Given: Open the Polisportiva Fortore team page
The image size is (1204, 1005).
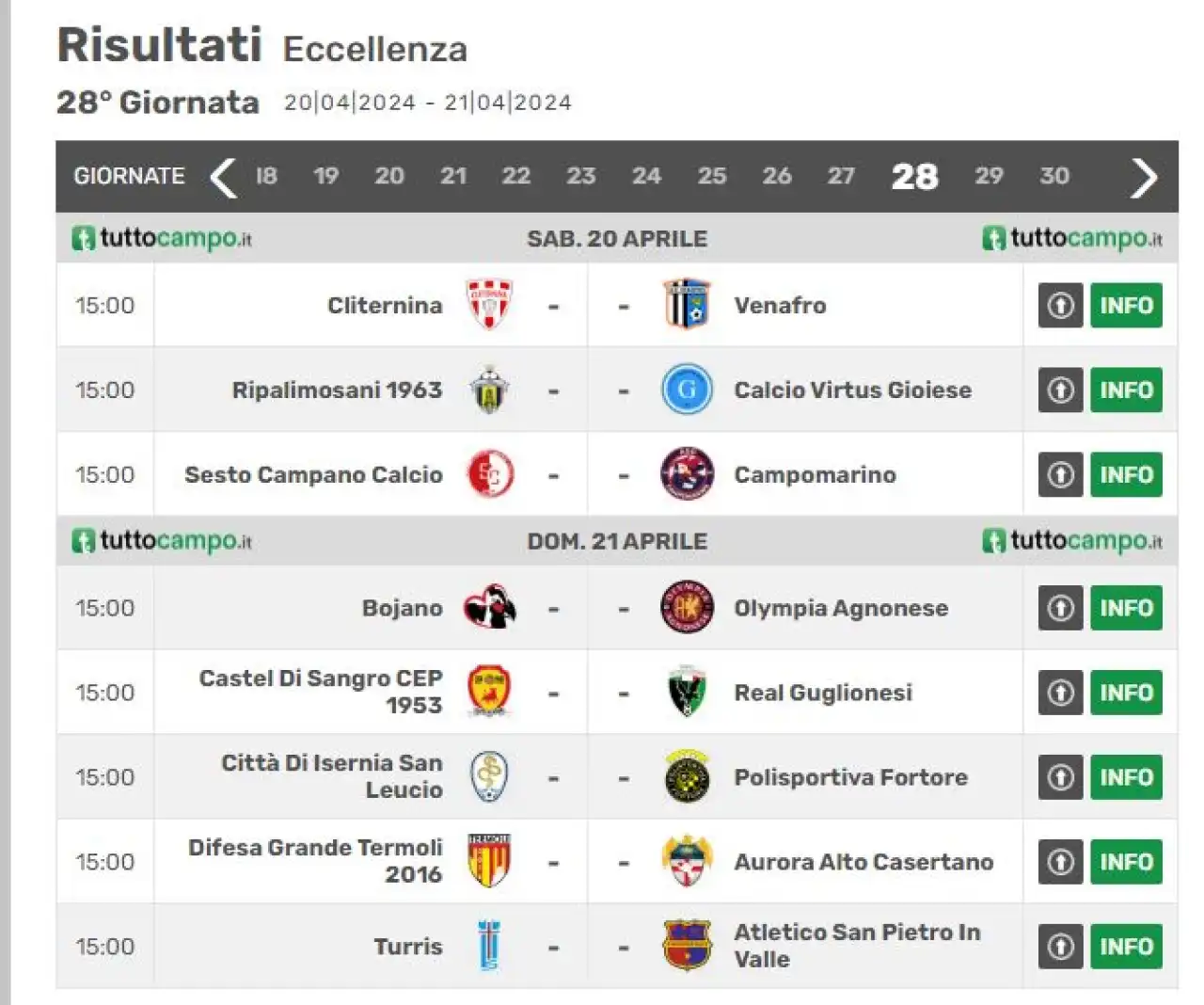Looking at the screenshot, I should (850, 777).
